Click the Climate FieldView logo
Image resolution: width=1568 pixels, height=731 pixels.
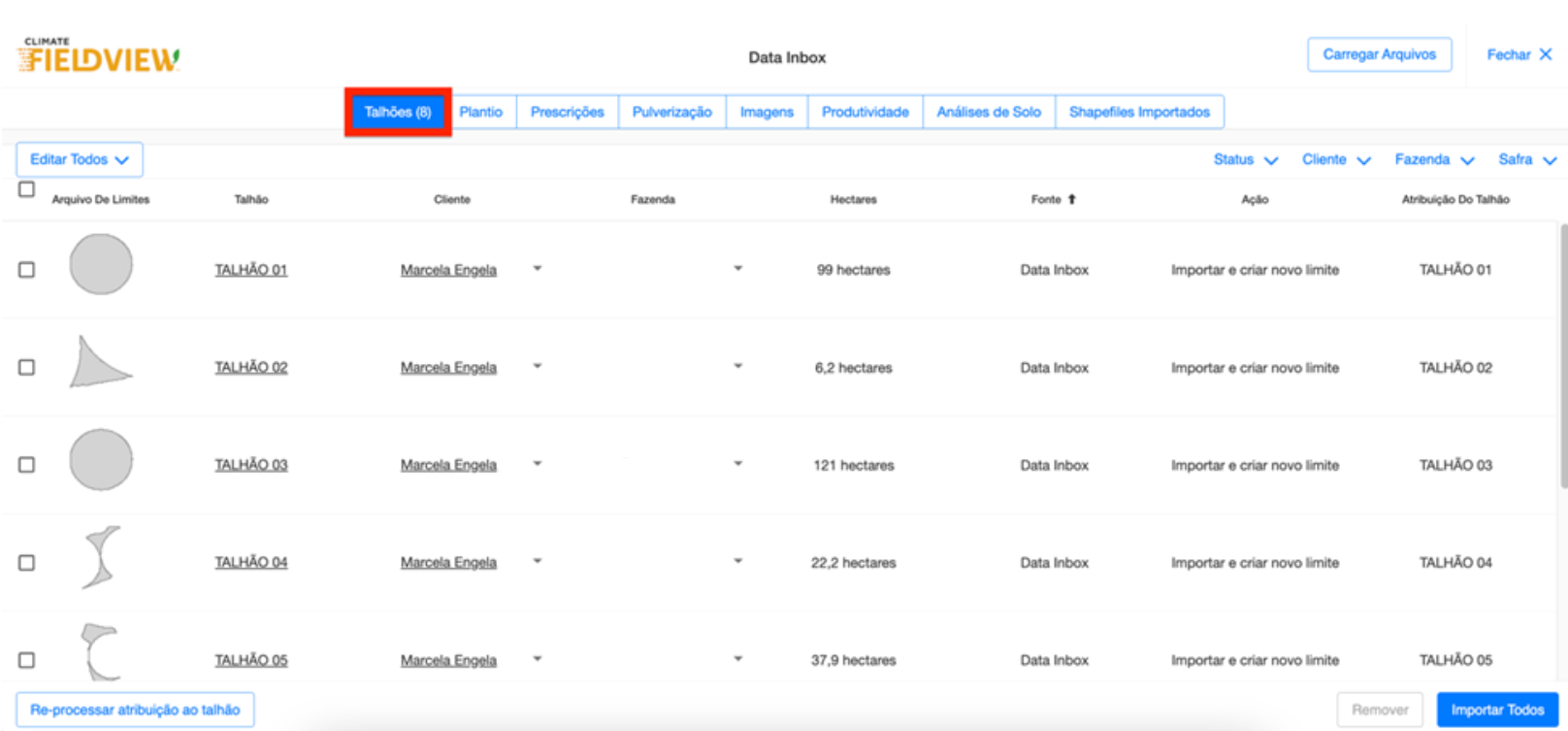pyautogui.click(x=99, y=57)
